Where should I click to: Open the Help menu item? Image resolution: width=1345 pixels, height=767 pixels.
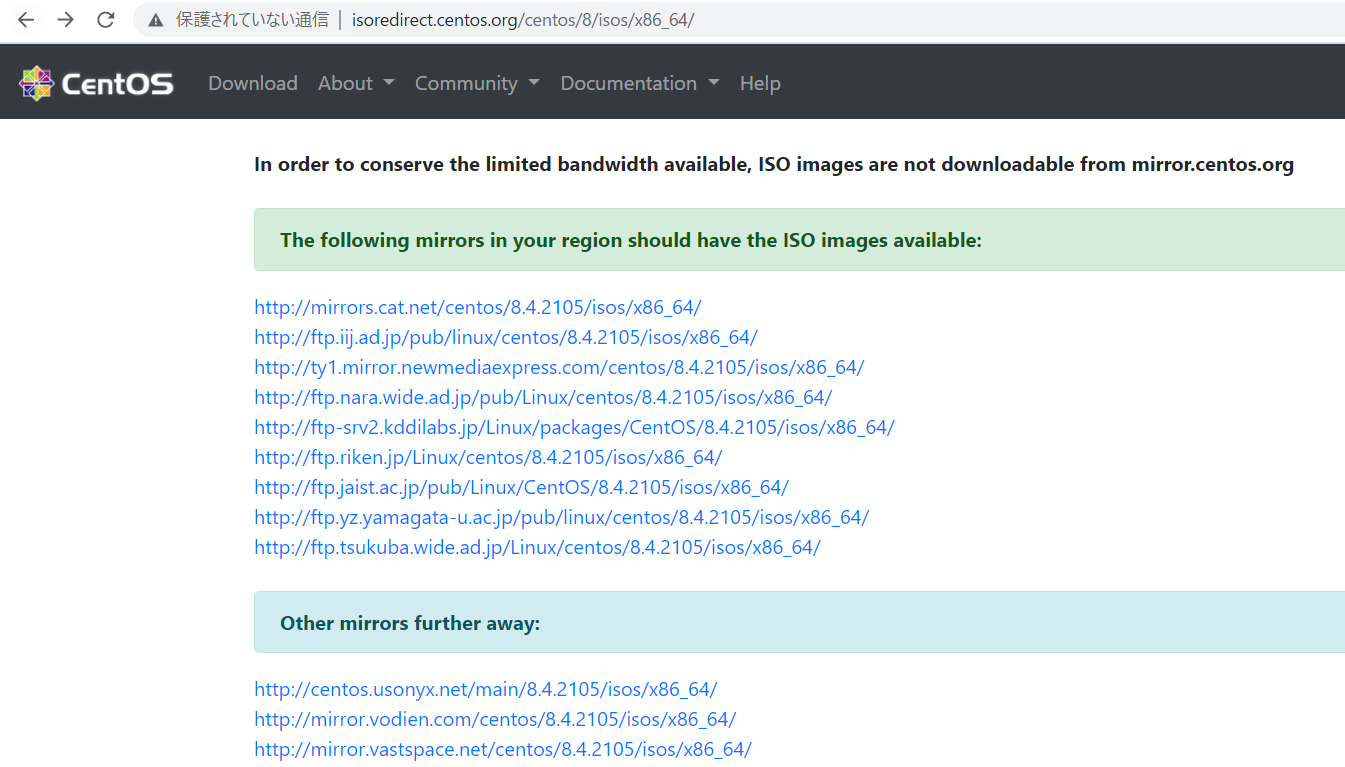[760, 84]
